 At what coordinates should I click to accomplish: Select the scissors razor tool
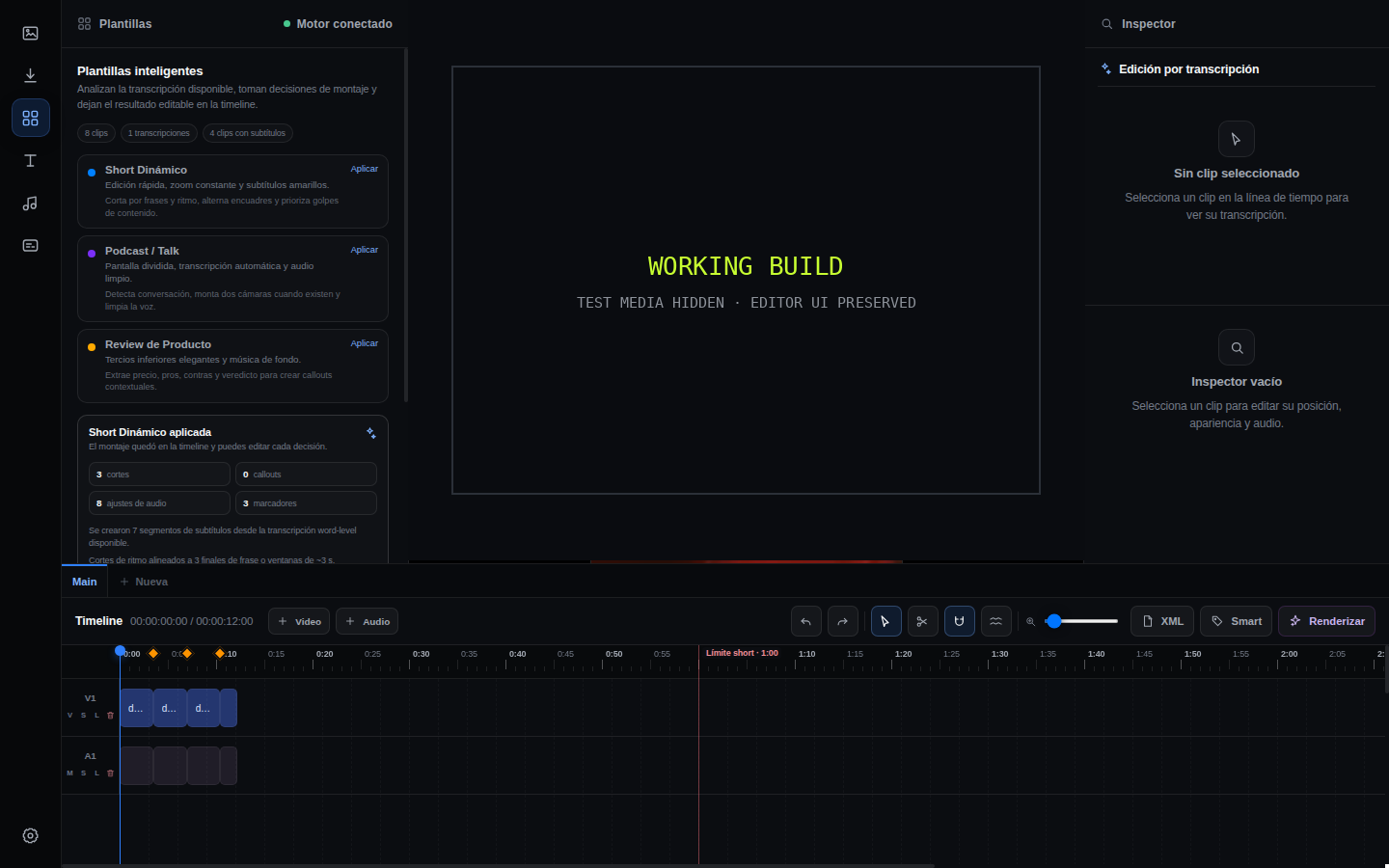pyautogui.click(x=923, y=621)
